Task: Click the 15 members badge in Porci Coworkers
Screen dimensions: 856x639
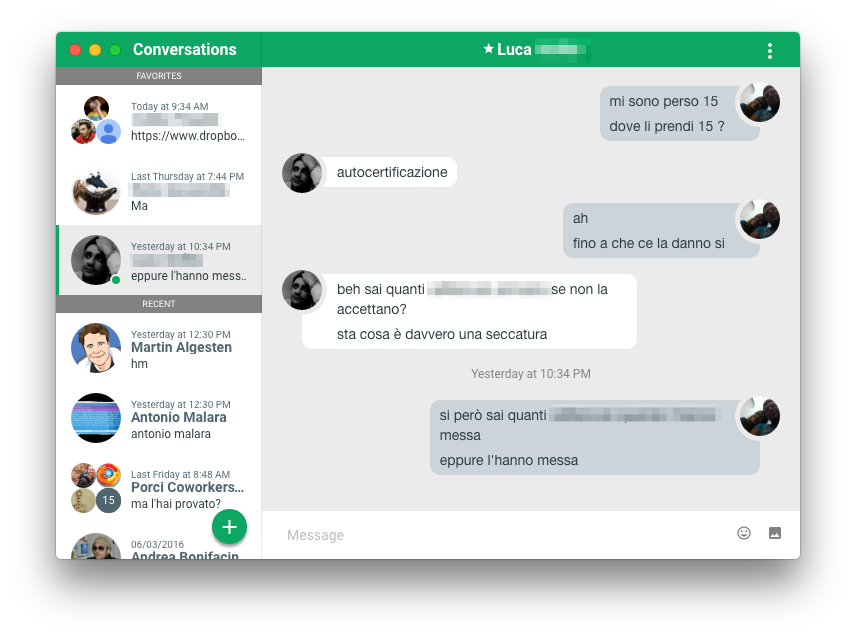Action: tap(109, 500)
